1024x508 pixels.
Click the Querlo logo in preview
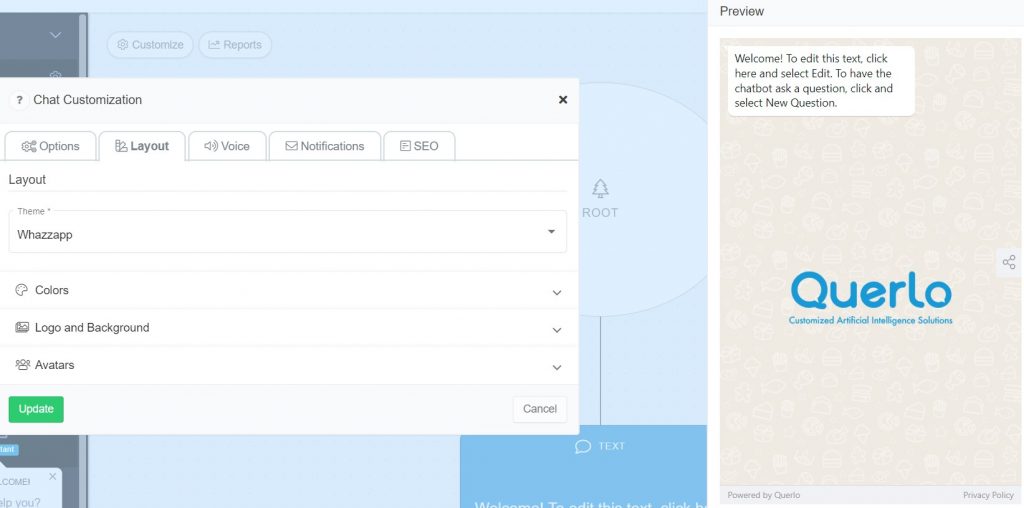click(871, 298)
